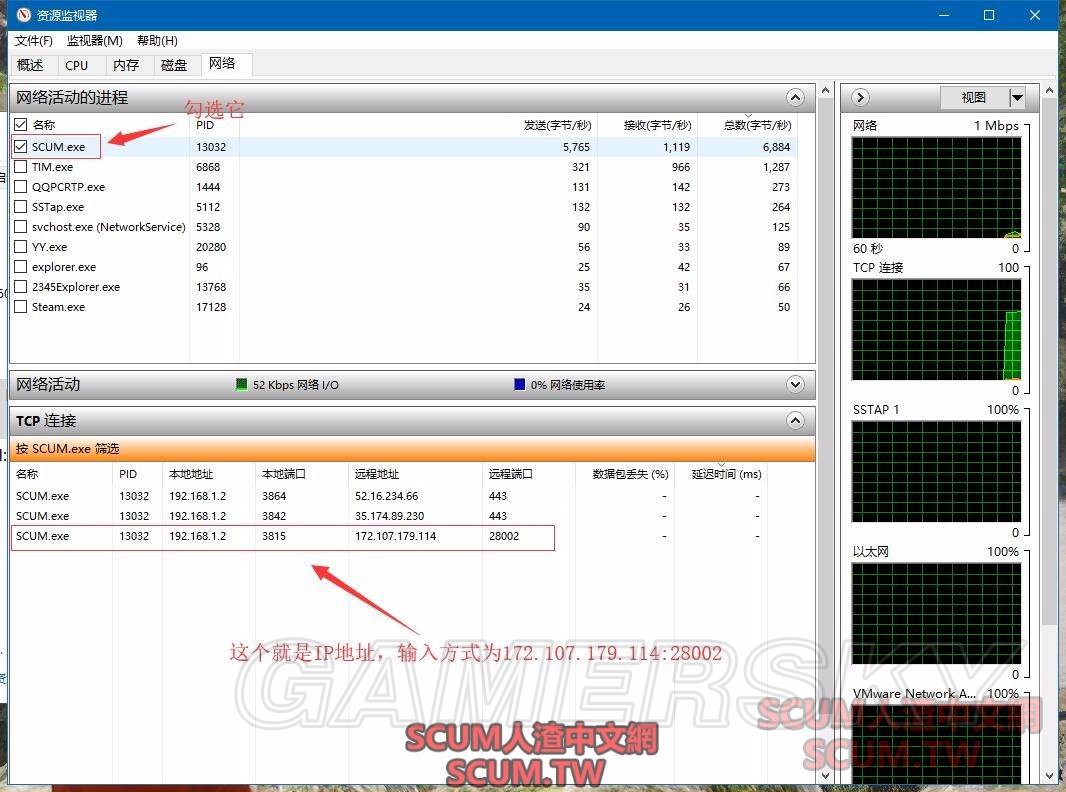Toggle the select-all 名称 checkbox

pyautogui.click(x=20, y=124)
